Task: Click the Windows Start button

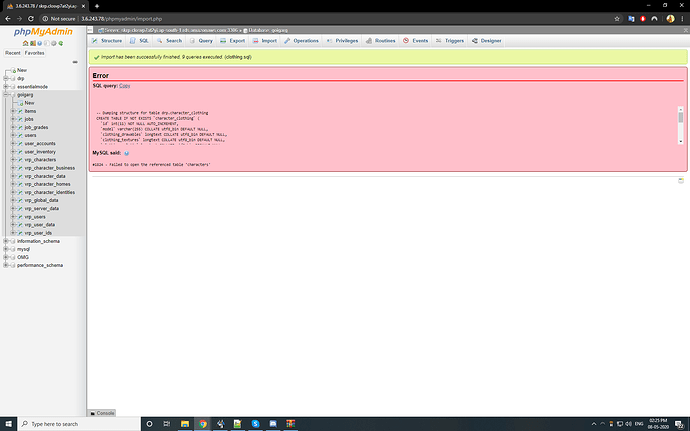Action: click(x=7, y=424)
